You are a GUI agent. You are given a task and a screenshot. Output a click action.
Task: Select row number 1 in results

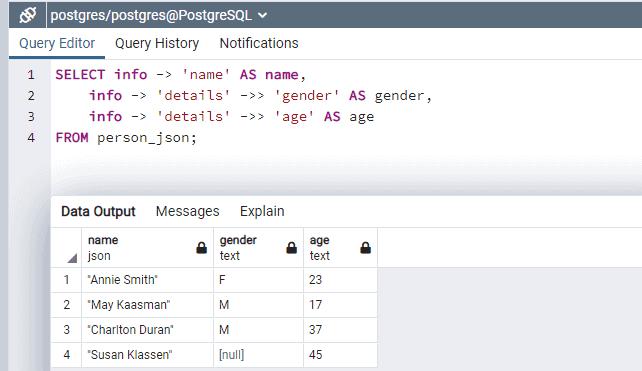(x=66, y=280)
